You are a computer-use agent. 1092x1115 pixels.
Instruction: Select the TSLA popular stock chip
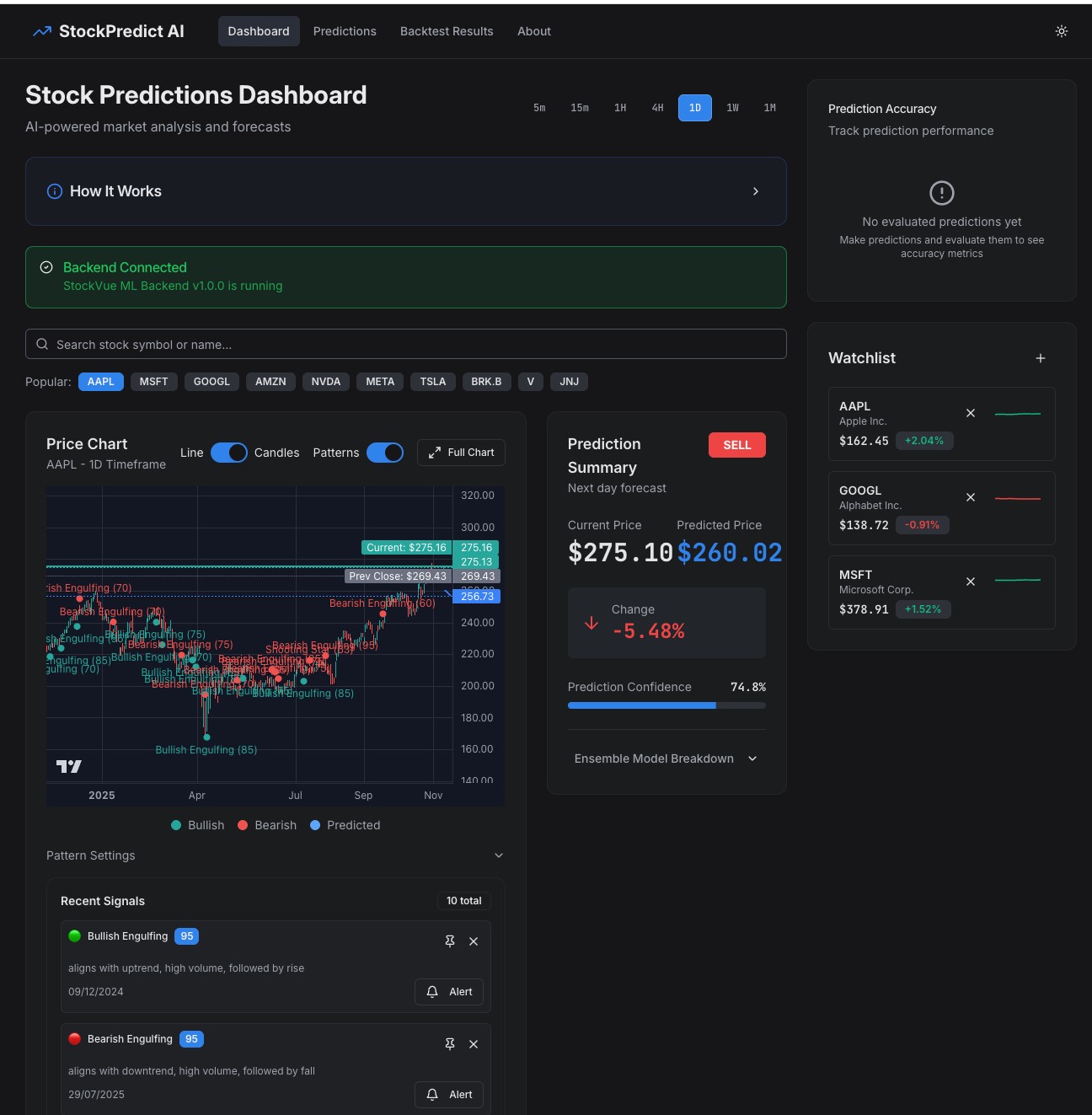point(432,381)
